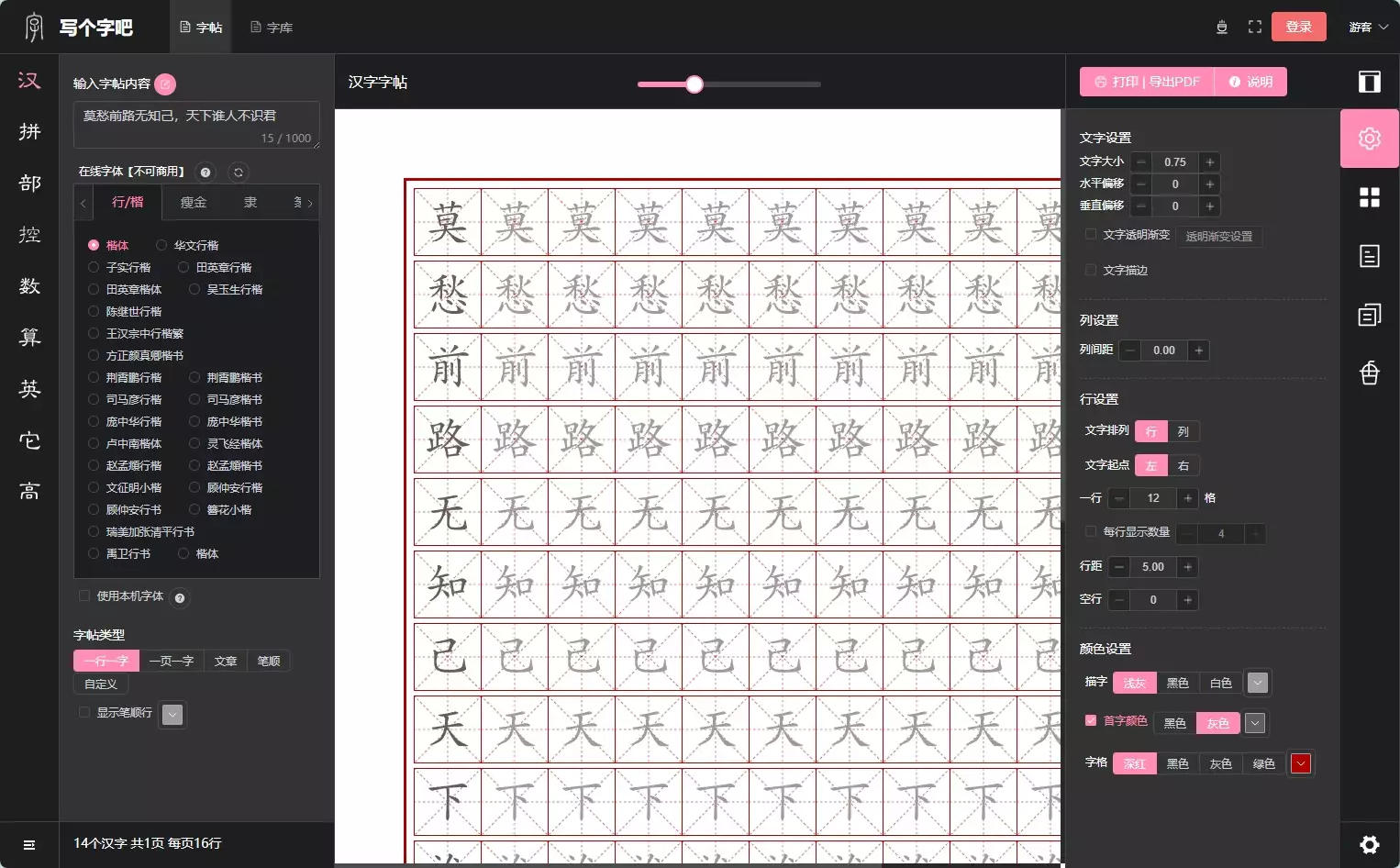Open the 首字颜色 custom color dropdown
Image resolution: width=1400 pixels, height=868 pixels.
pos(1255,723)
